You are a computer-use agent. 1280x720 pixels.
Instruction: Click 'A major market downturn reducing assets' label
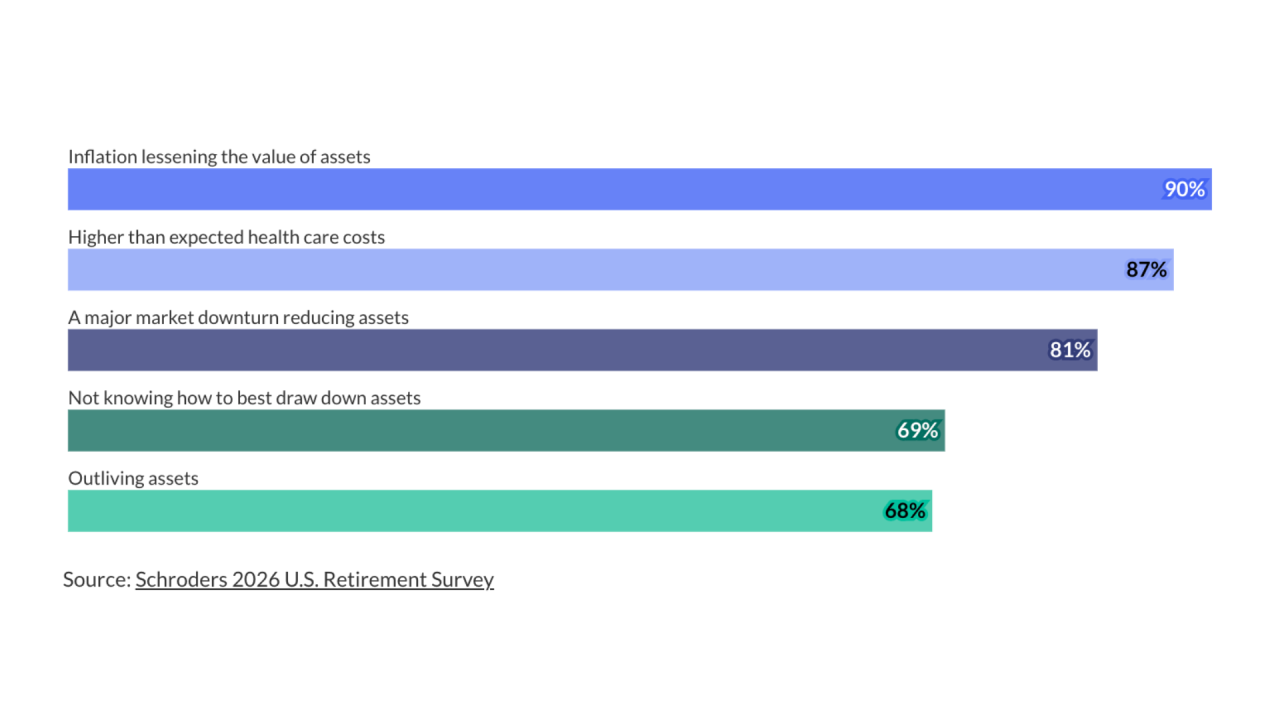tap(239, 317)
